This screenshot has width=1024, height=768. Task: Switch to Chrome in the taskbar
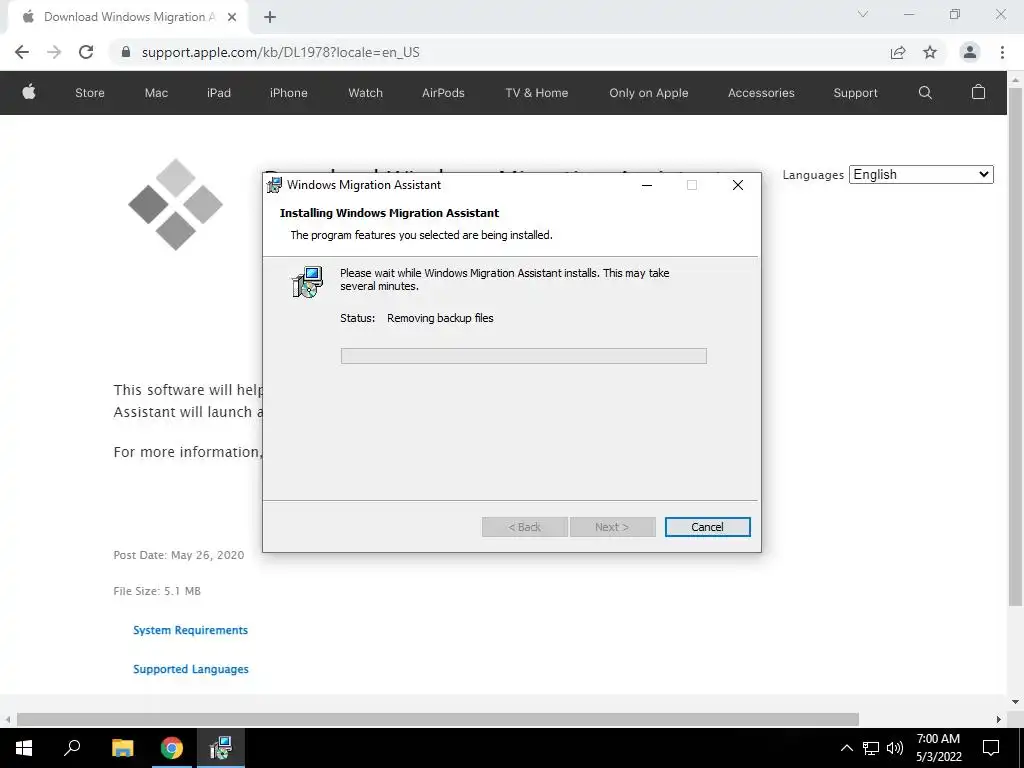[x=172, y=748]
